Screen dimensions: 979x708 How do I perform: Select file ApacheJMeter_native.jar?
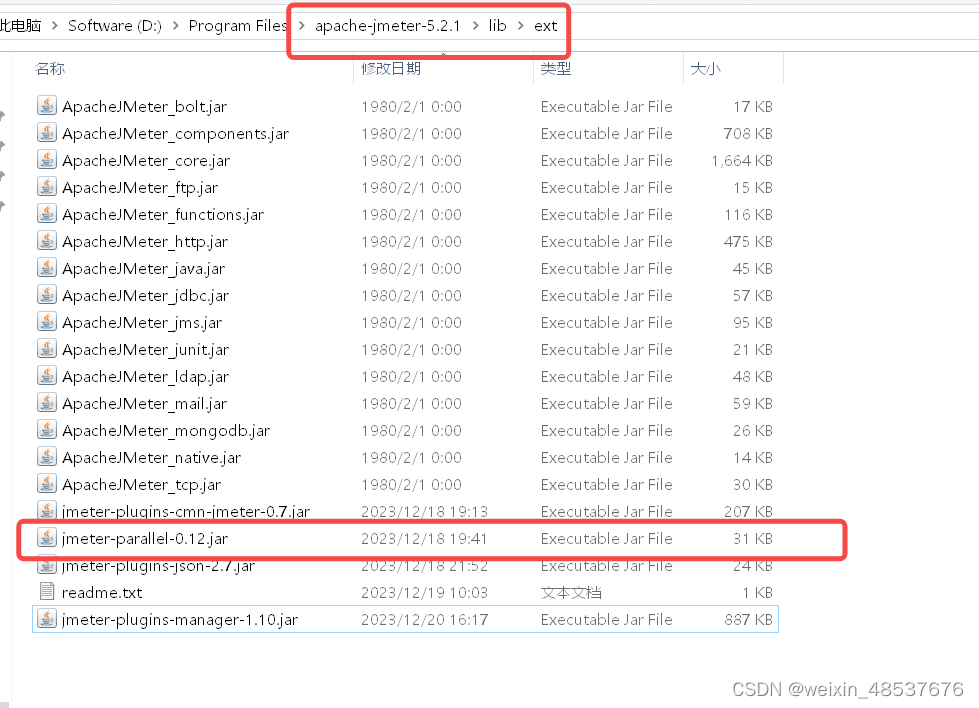(152, 458)
